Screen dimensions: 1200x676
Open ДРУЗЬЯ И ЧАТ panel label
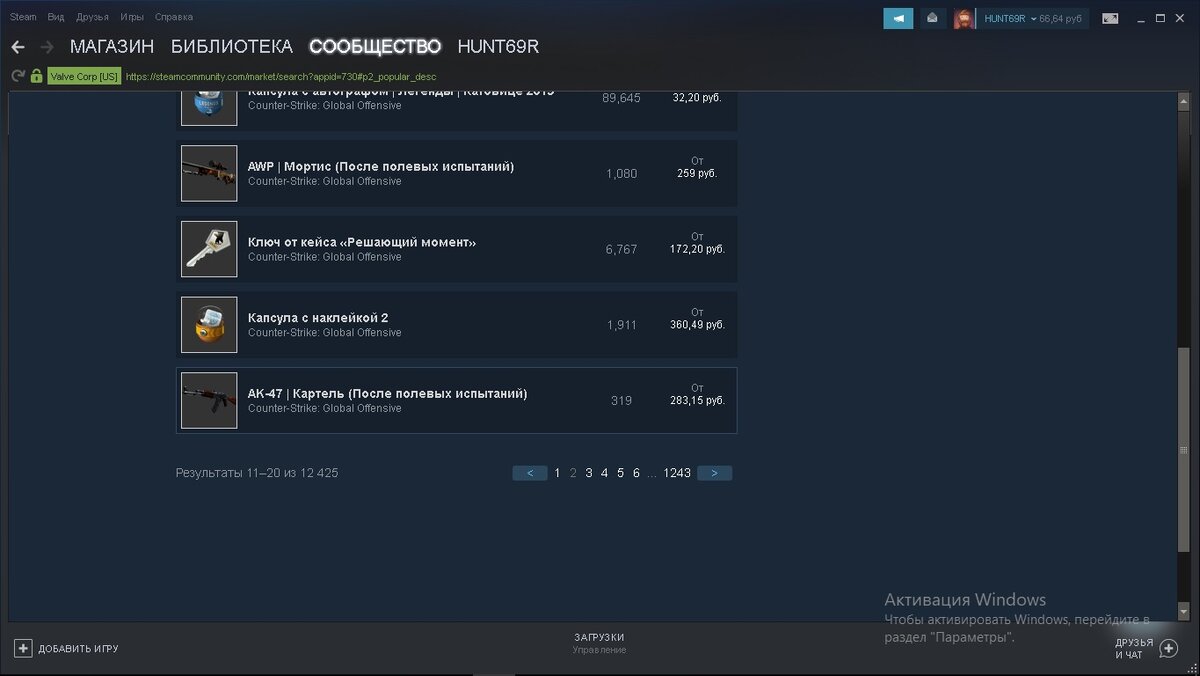(1134, 649)
